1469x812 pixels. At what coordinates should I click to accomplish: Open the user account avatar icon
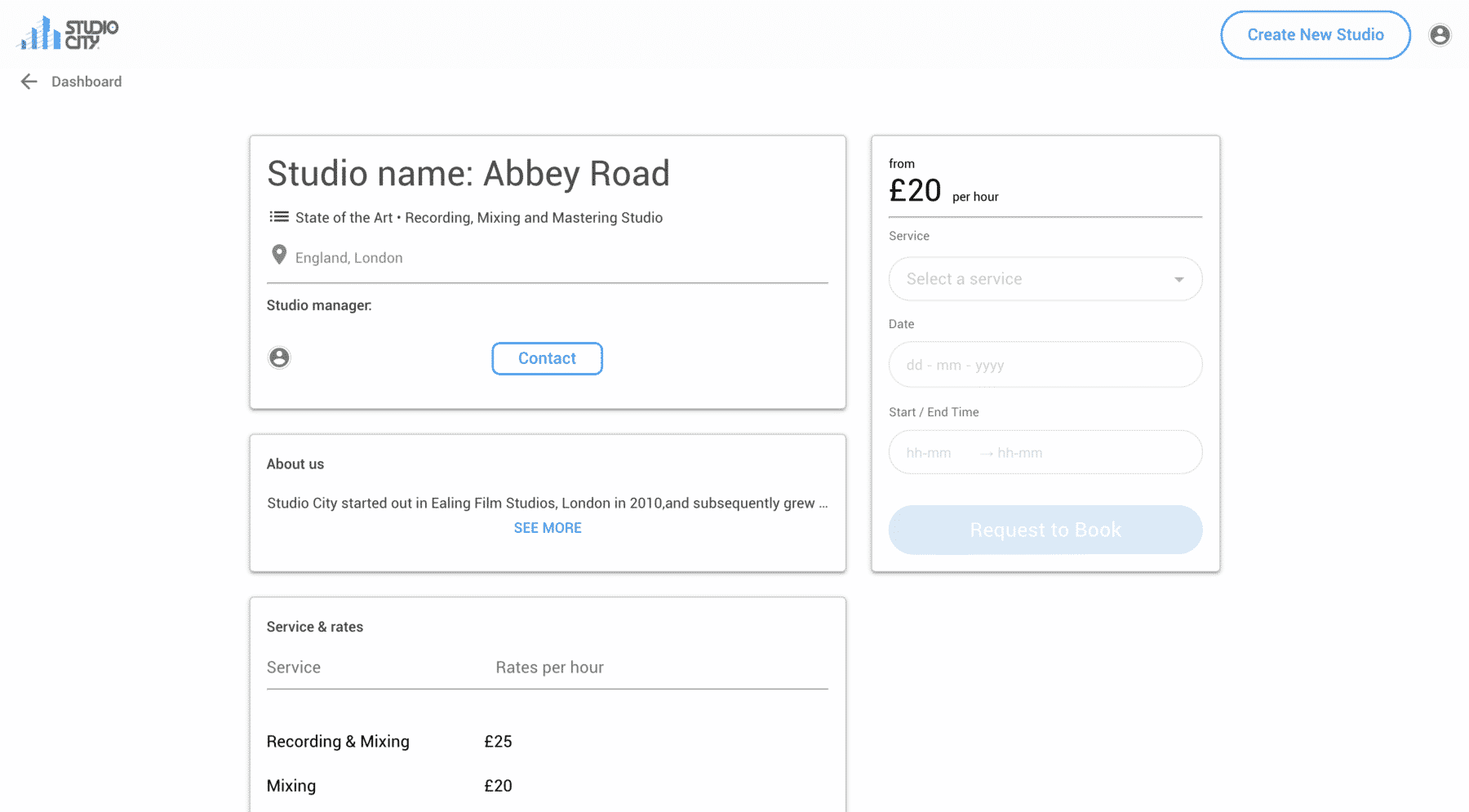pyautogui.click(x=1440, y=35)
